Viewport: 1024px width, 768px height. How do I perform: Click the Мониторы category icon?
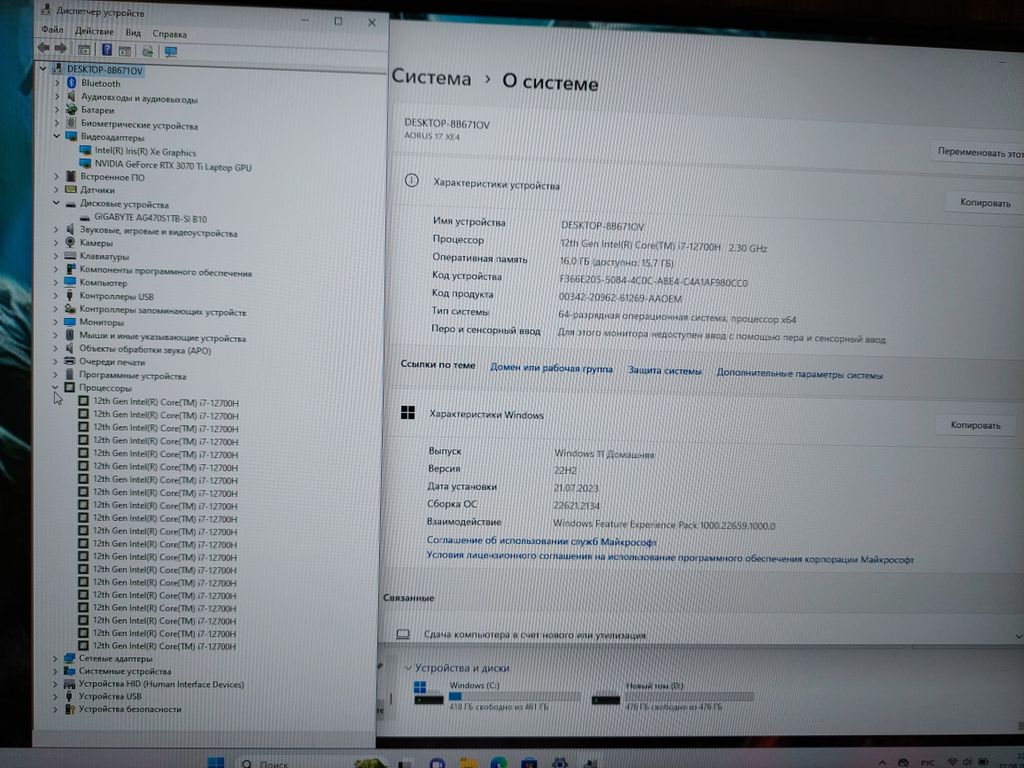coord(71,321)
